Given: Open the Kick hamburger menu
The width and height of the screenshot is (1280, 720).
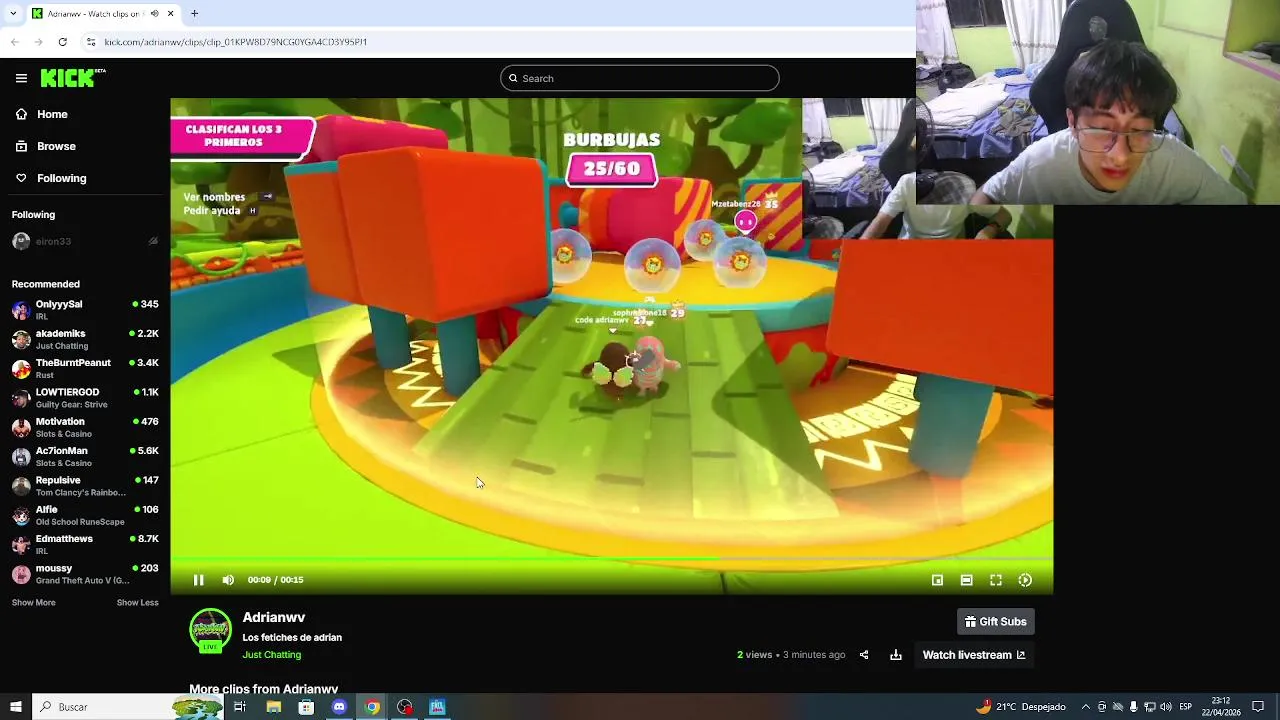Looking at the screenshot, I should pyautogui.click(x=21, y=78).
